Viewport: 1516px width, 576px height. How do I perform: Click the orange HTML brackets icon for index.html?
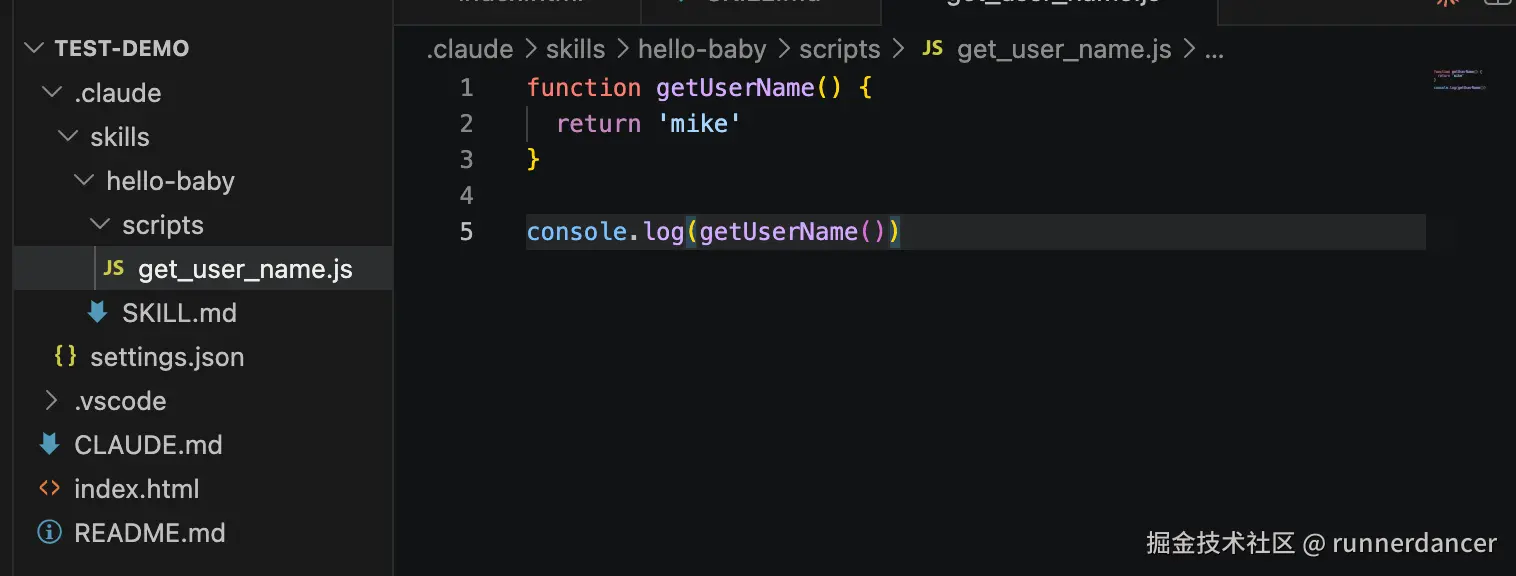(x=49, y=488)
